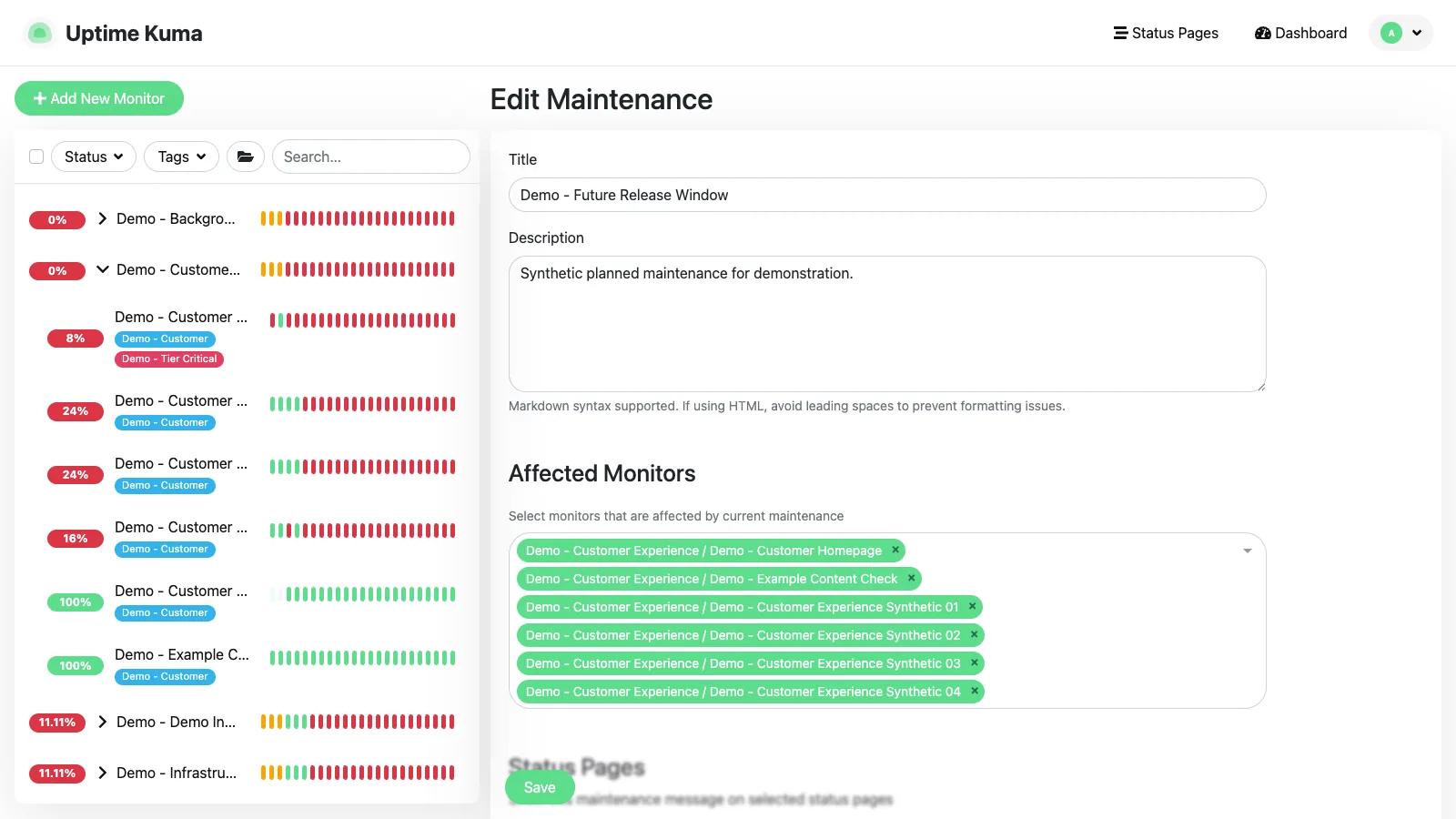This screenshot has height=819, width=1456.
Task: Toggle the select-all monitors checkbox
Action: click(x=36, y=157)
